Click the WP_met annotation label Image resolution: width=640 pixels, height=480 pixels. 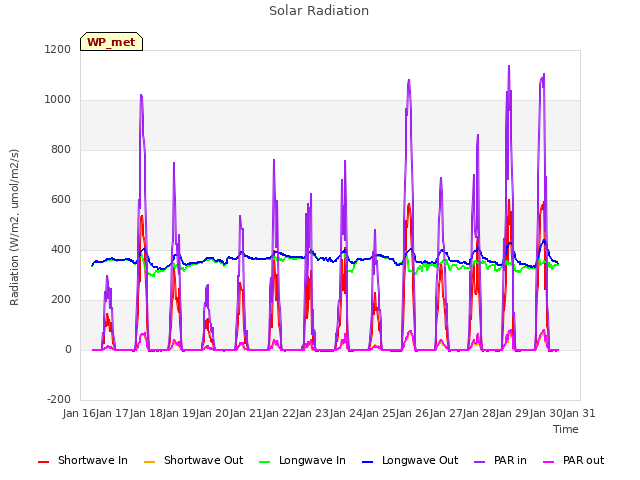coord(111,42)
